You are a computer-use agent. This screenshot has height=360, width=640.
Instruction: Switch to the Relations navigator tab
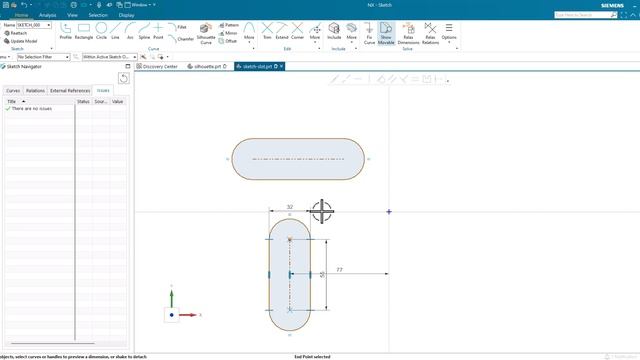35,90
